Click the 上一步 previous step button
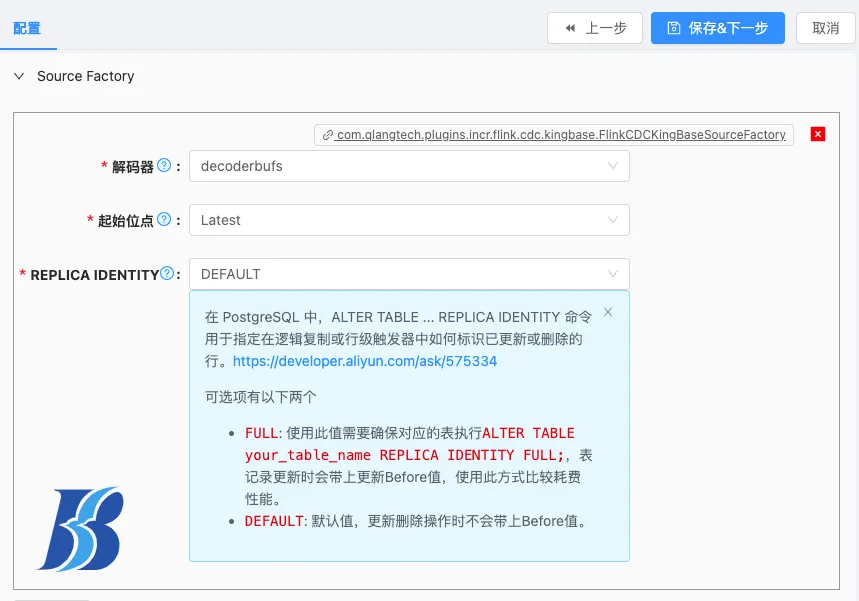The width and height of the screenshot is (859, 601). 594,28
